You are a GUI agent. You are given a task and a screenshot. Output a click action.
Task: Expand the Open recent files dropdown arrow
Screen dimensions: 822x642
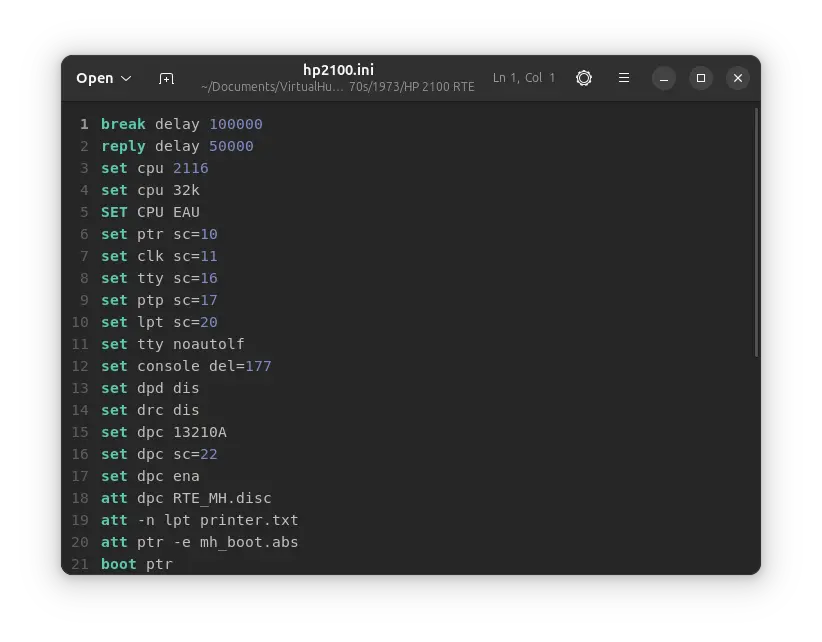(126, 78)
